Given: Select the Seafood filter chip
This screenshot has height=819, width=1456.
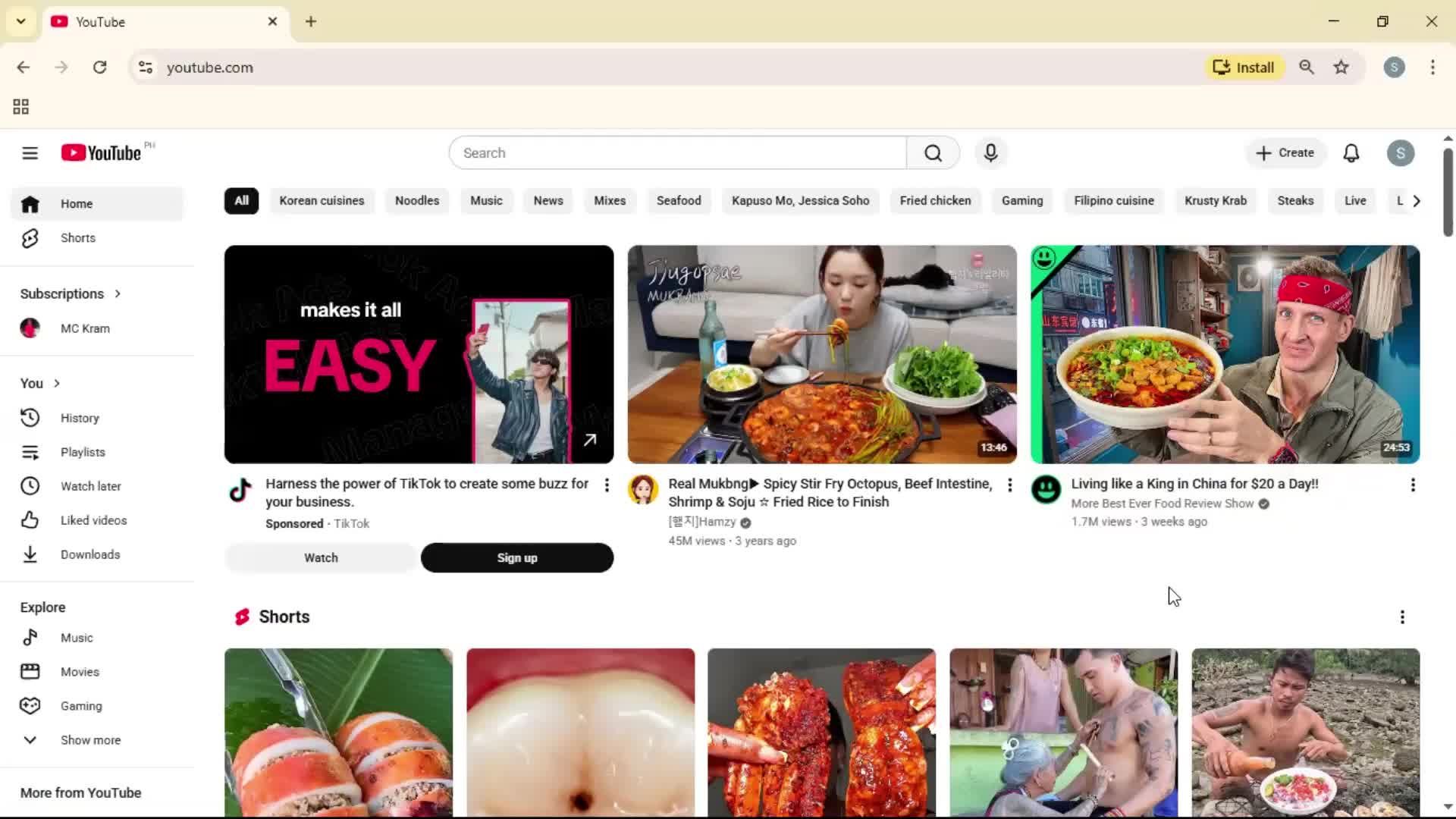Looking at the screenshot, I should pos(678,200).
